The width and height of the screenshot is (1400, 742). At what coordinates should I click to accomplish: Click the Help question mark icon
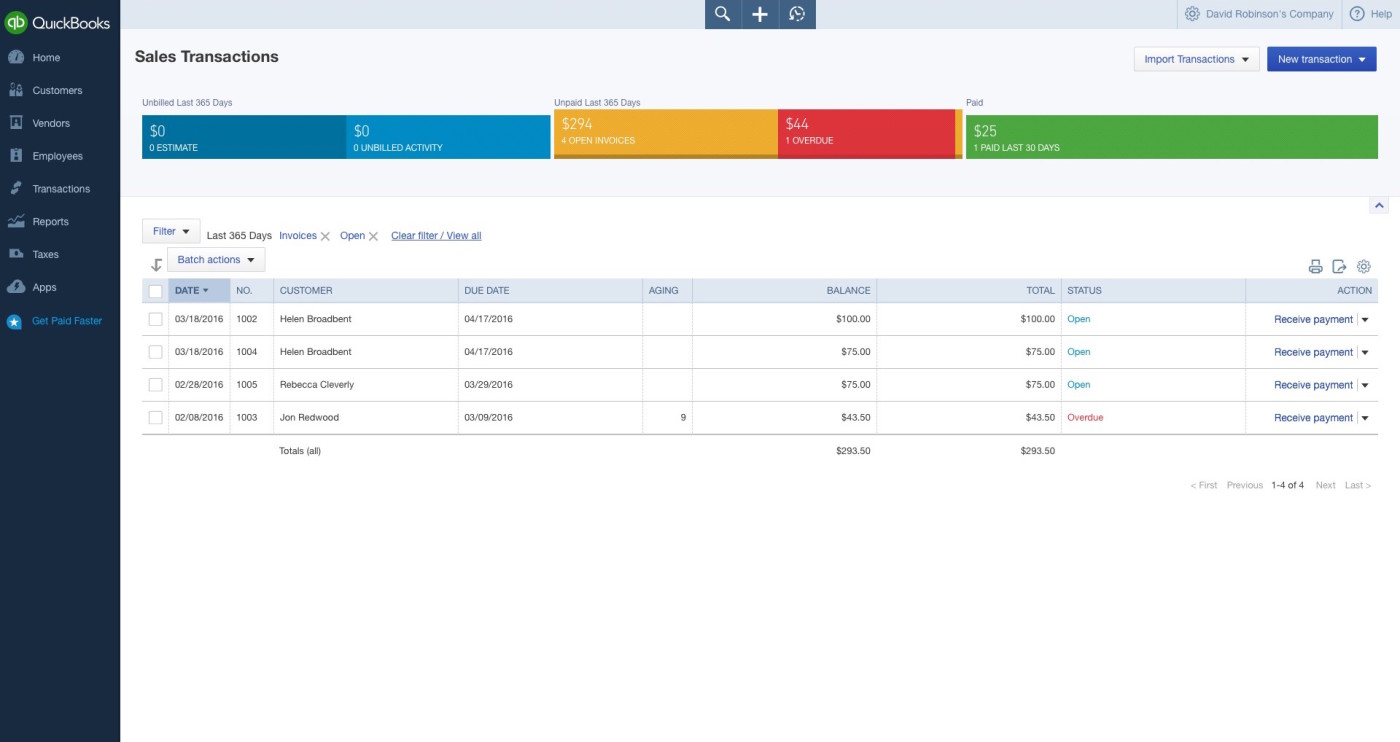coord(1357,14)
